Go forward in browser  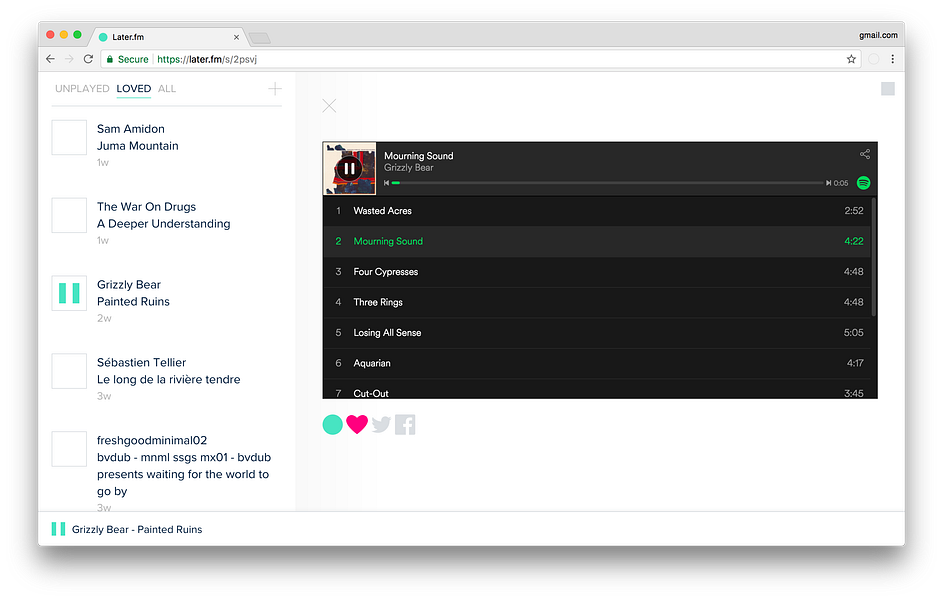coord(69,59)
